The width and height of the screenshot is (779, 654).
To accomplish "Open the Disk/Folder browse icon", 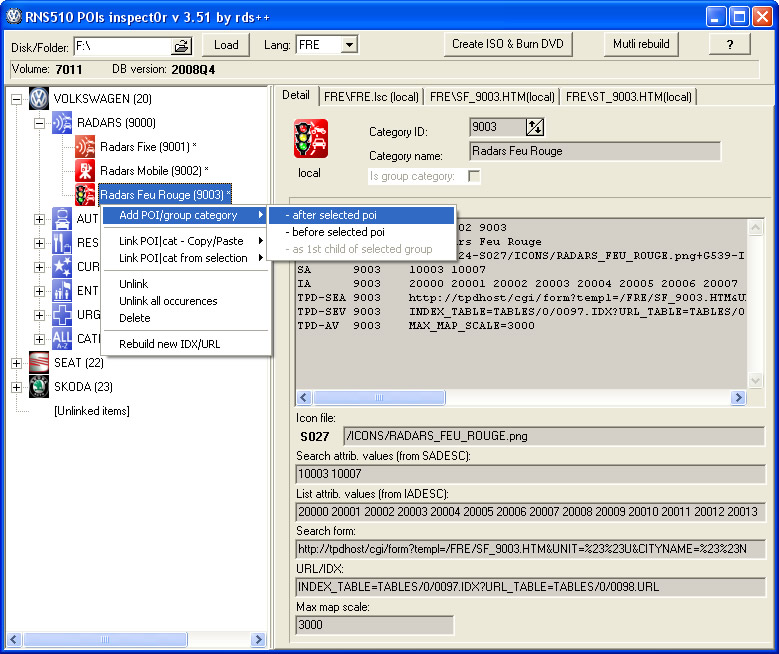I will point(181,46).
